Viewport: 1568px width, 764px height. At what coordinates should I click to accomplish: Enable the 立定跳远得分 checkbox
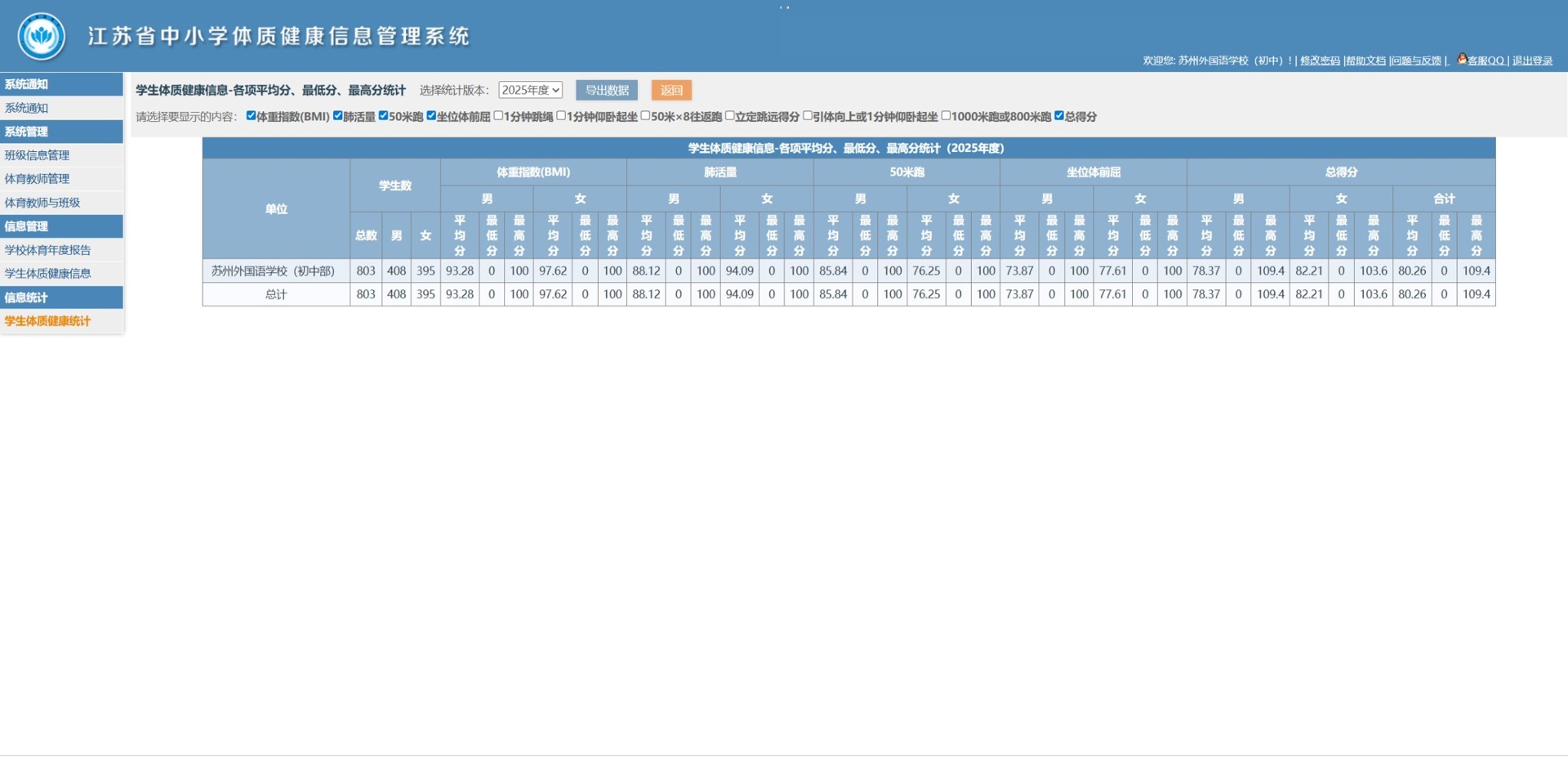coord(730,116)
